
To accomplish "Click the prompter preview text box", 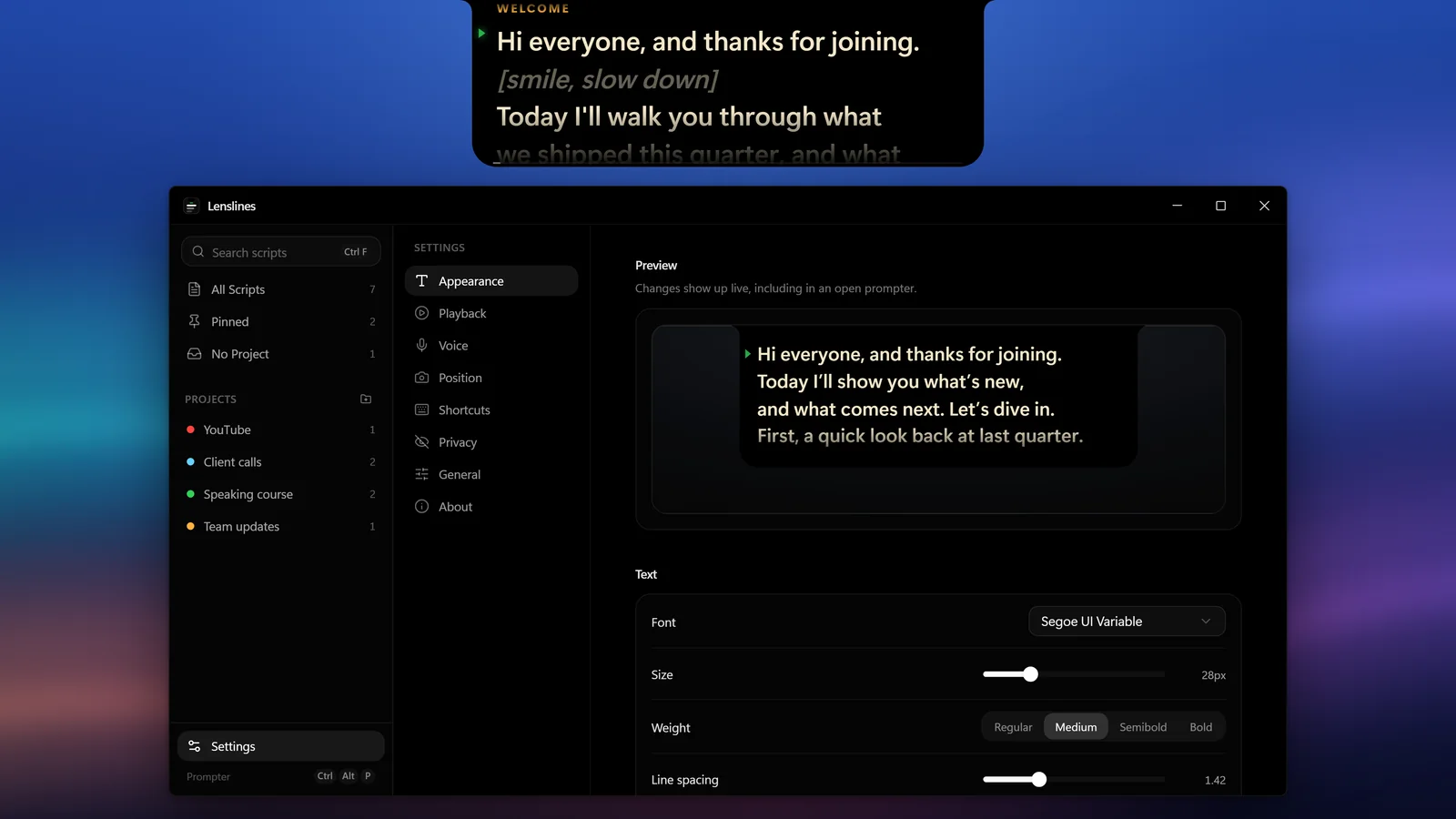I will [x=938, y=396].
